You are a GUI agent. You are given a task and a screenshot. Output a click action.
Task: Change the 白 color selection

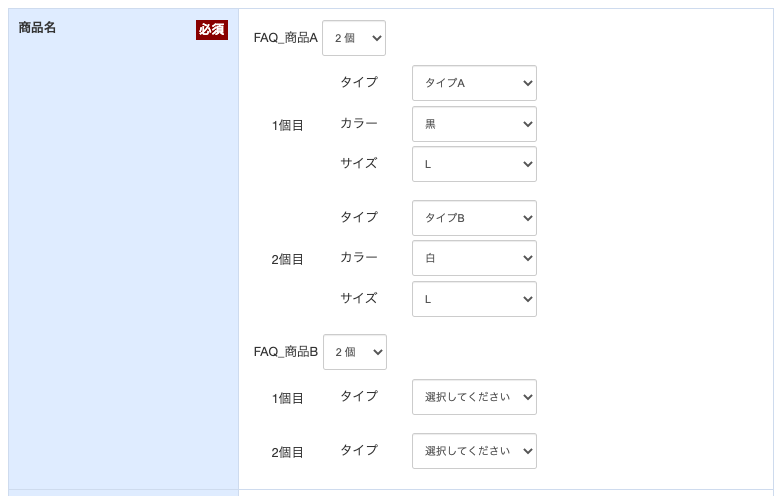474,258
